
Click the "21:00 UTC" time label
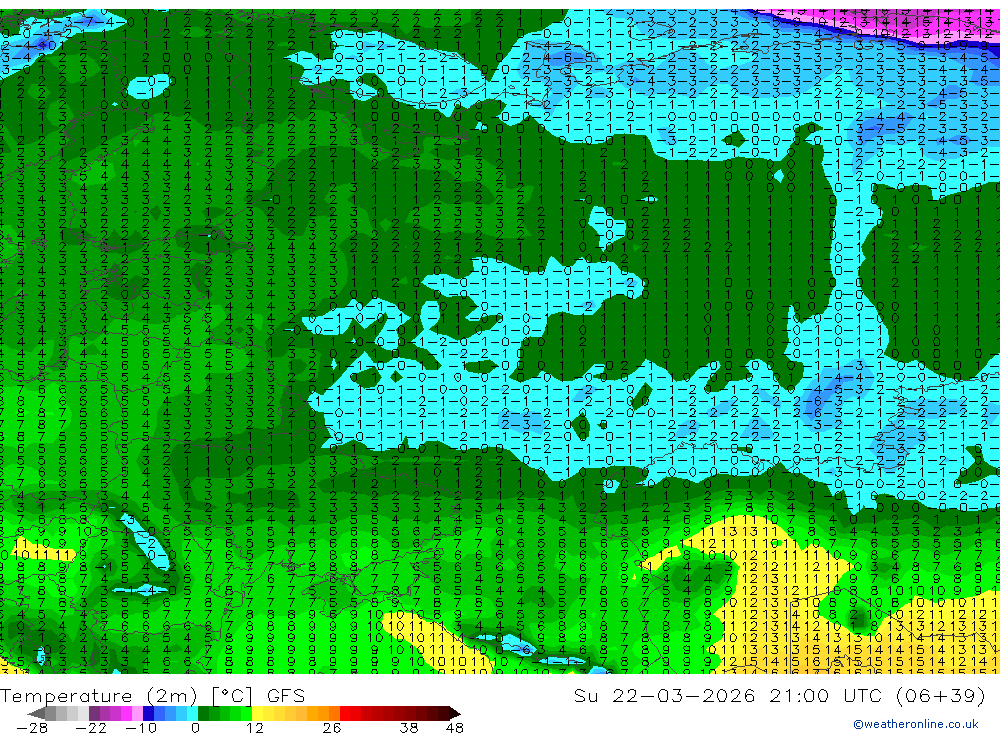(827, 695)
